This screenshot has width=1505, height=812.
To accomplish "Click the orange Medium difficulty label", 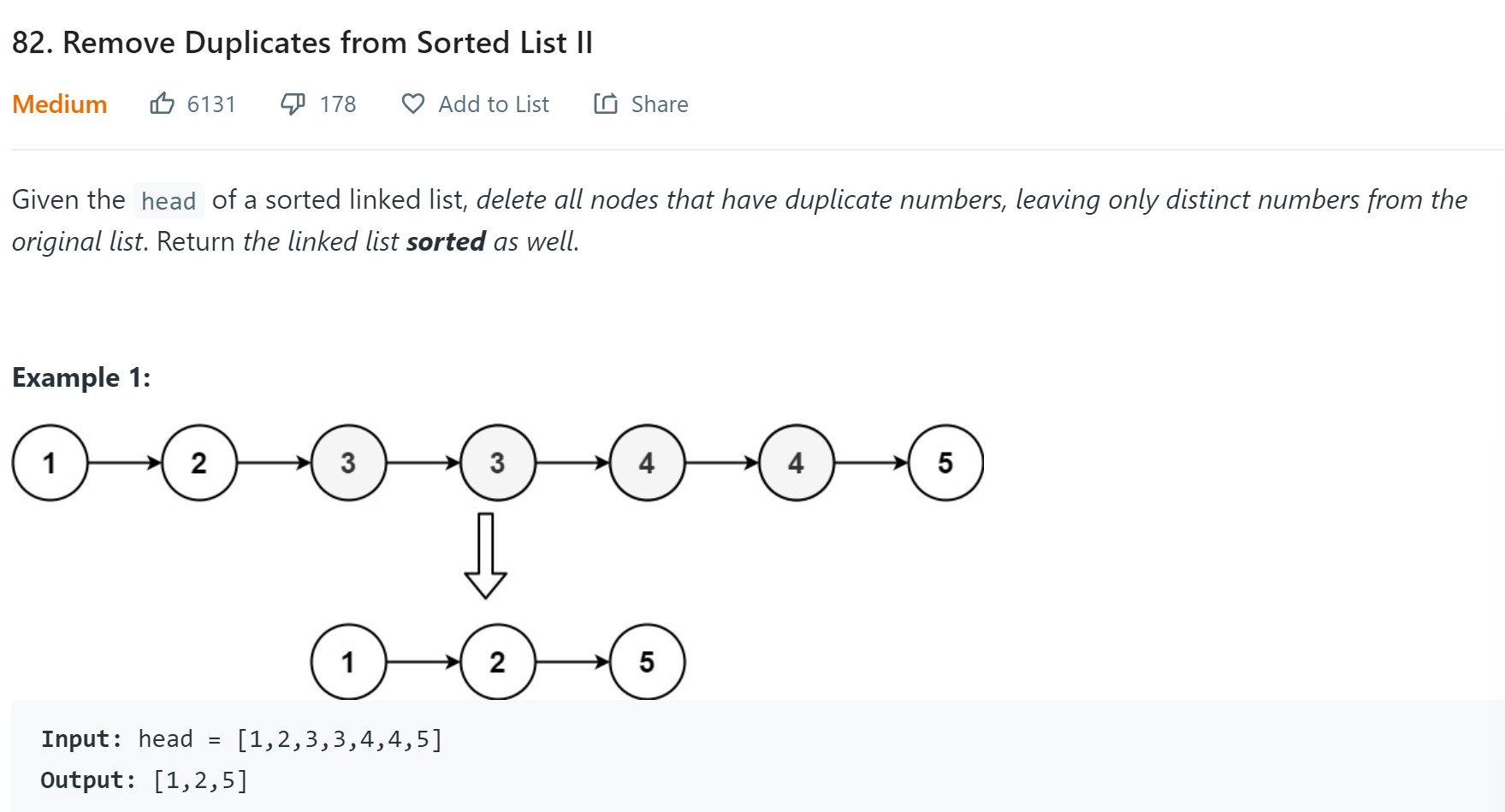I will tap(60, 104).
